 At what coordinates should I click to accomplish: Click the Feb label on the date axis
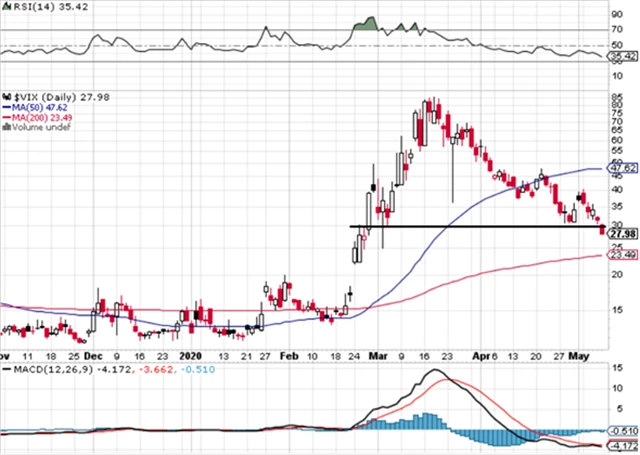(x=288, y=355)
